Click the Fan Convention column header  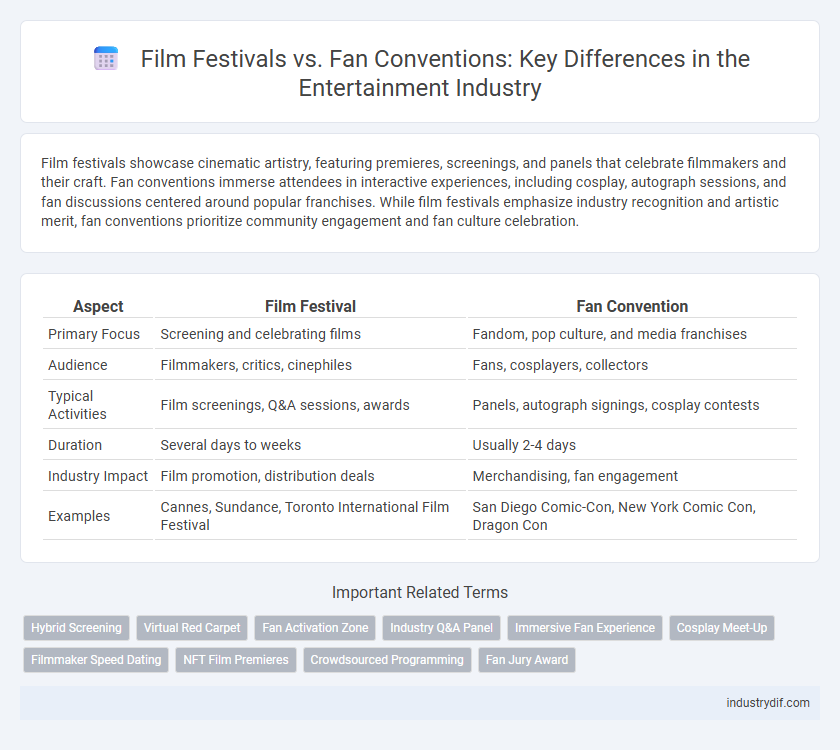(x=632, y=306)
